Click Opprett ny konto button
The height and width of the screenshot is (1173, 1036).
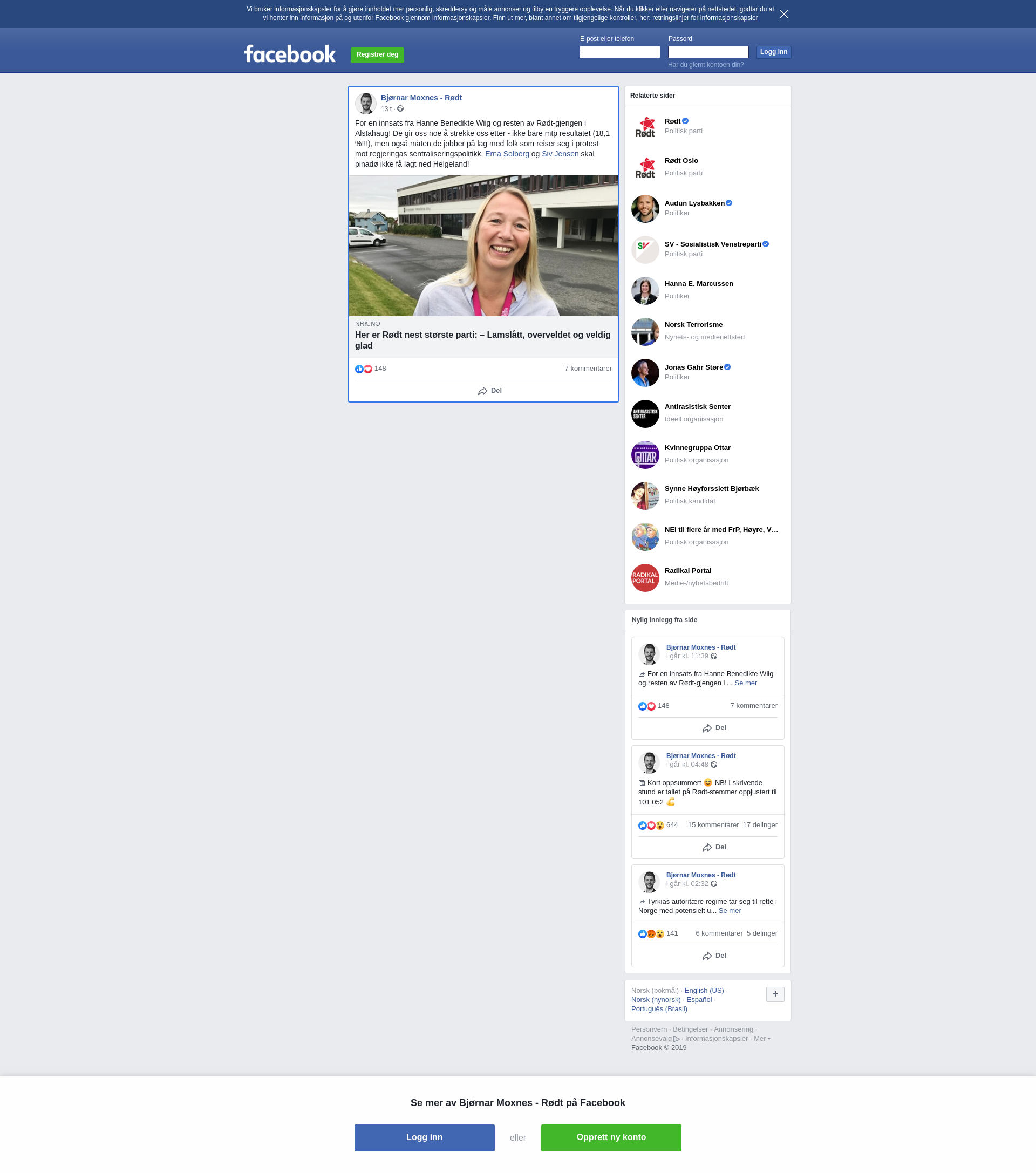coord(611,1137)
